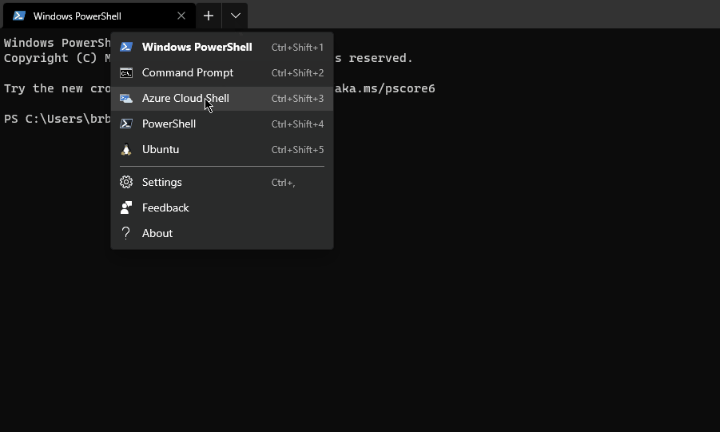Click the Ctrl+Shift+4 shortcut label

pyautogui.click(x=298, y=124)
